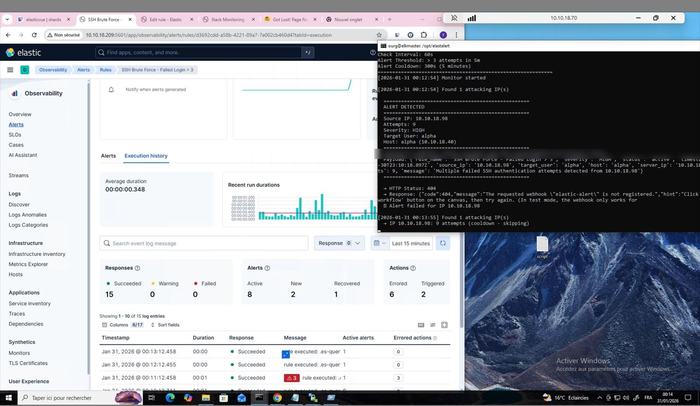This screenshot has width=700, height=406.
Task: Click Observability breadcrumb
Action: pos(53,70)
